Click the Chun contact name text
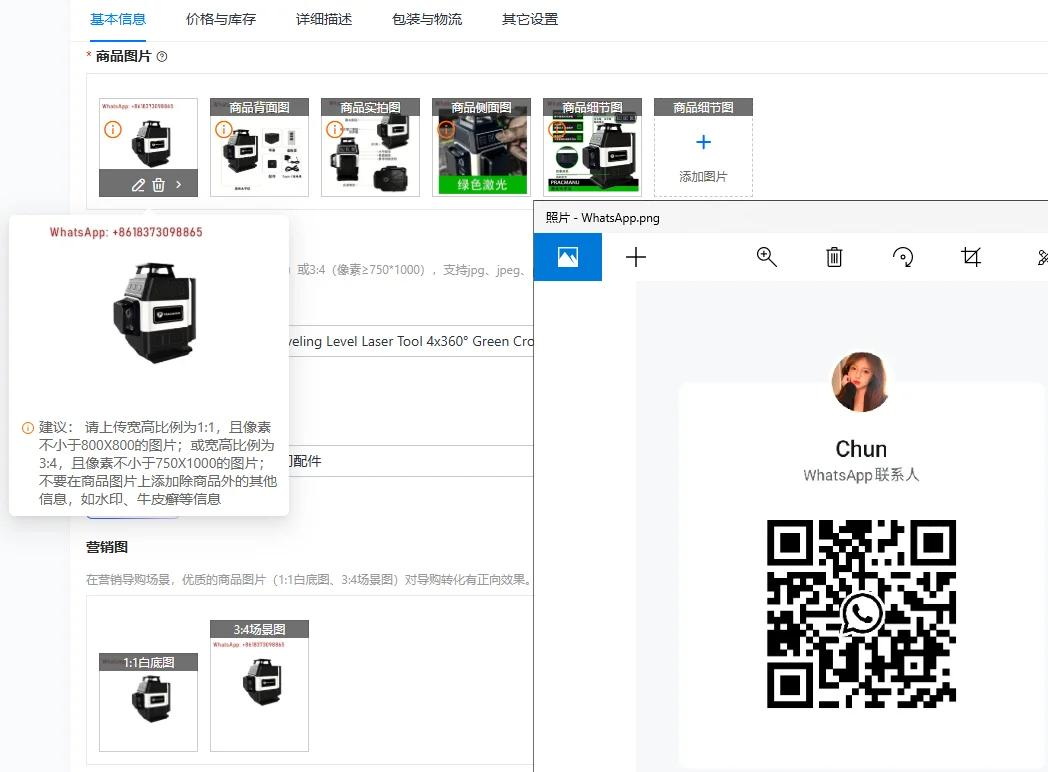 tap(861, 449)
